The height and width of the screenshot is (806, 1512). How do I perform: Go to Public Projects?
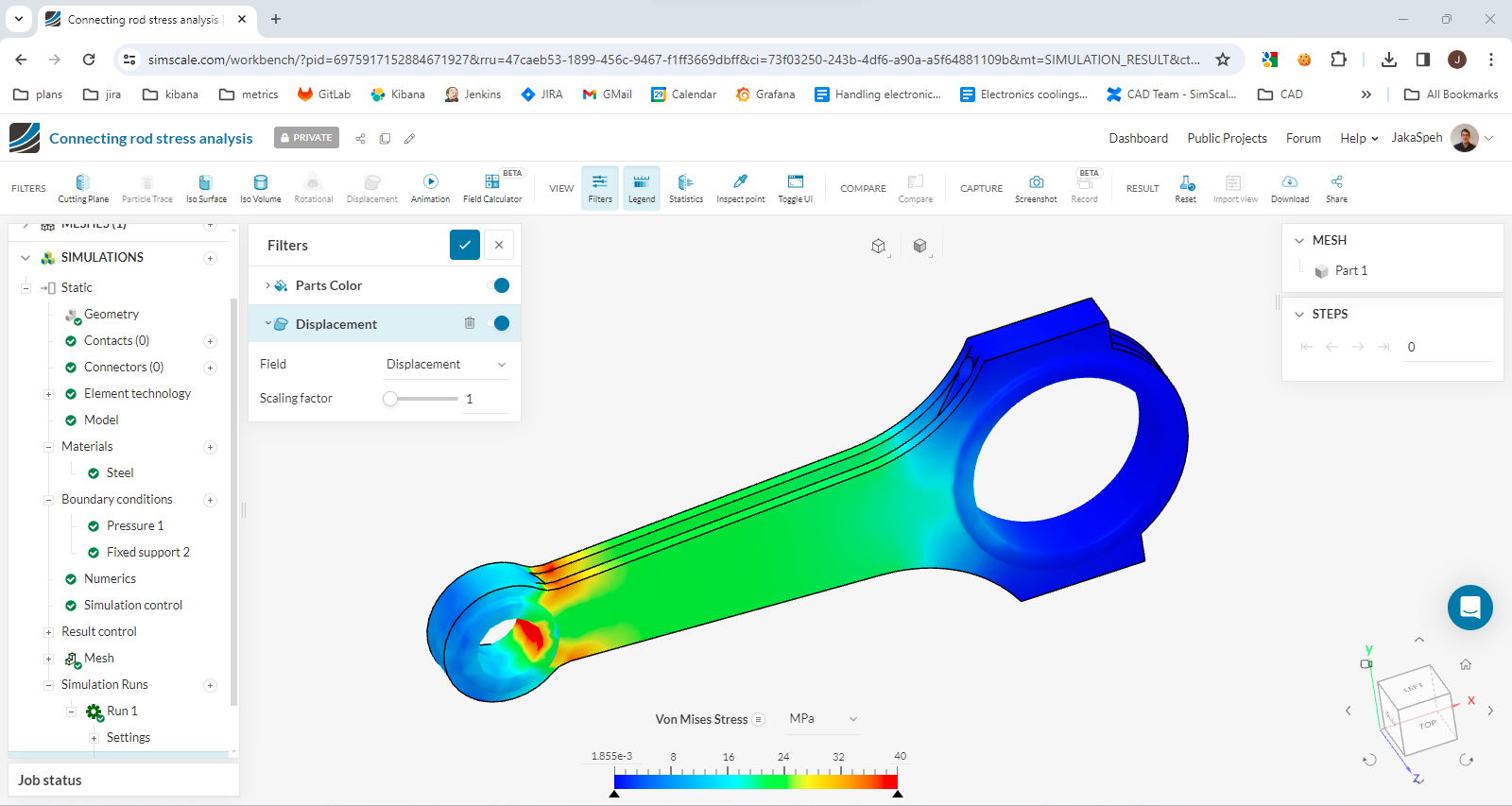click(1227, 138)
